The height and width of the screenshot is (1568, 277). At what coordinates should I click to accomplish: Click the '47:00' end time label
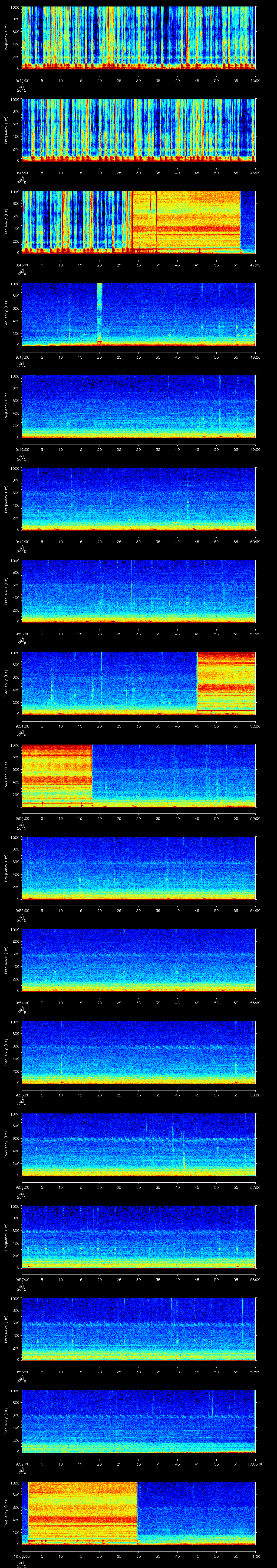[x=256, y=265]
